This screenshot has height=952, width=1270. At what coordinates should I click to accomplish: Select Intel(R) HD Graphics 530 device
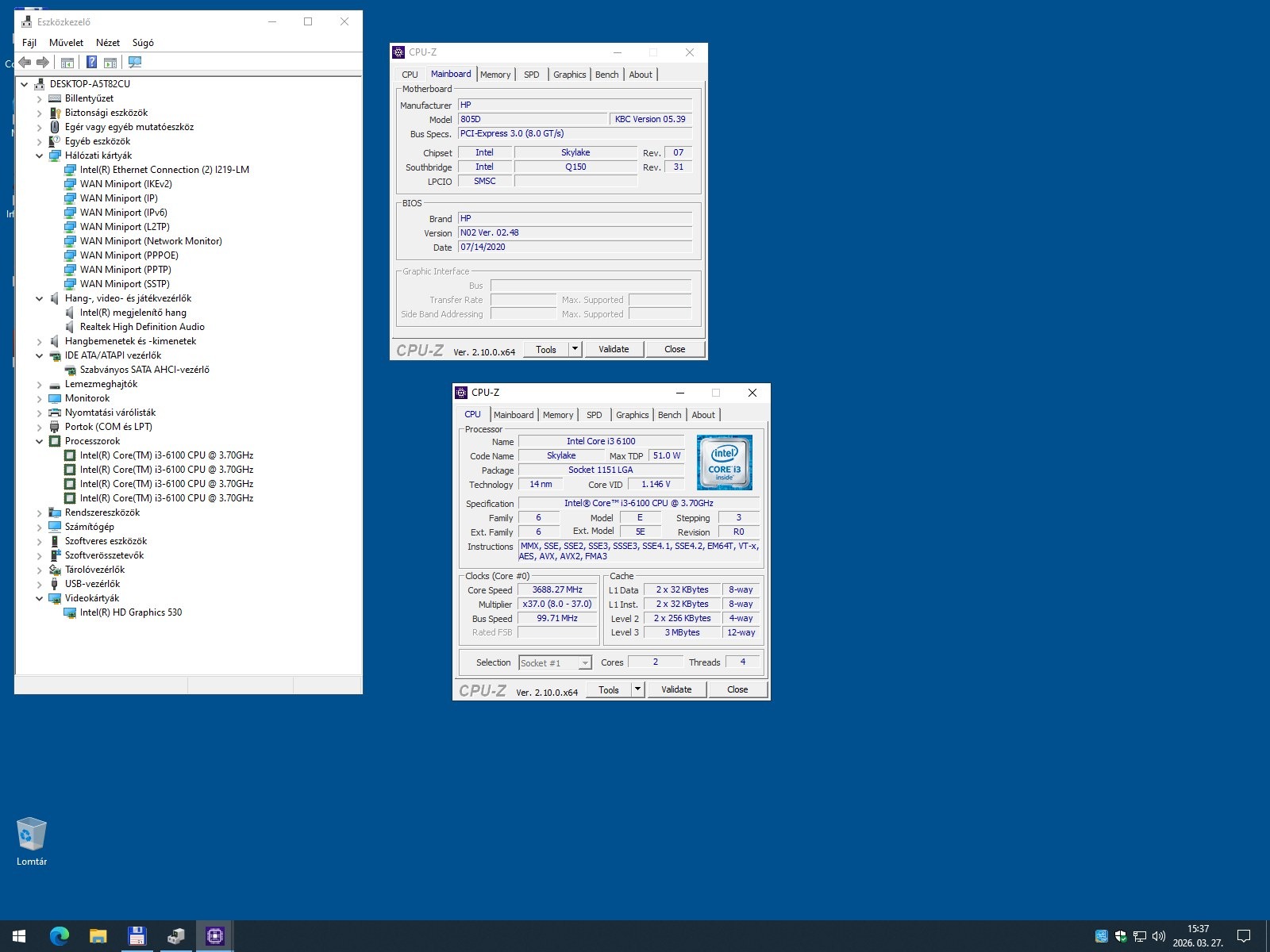[131, 612]
